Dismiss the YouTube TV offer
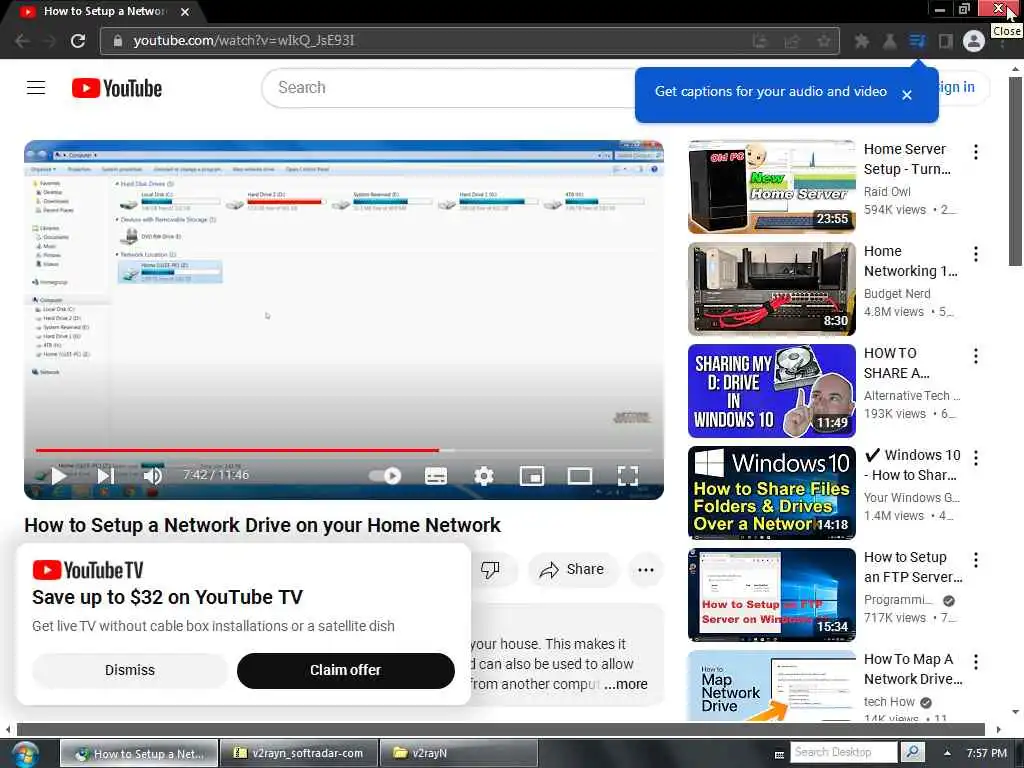The width and height of the screenshot is (1024, 768). coord(129,670)
